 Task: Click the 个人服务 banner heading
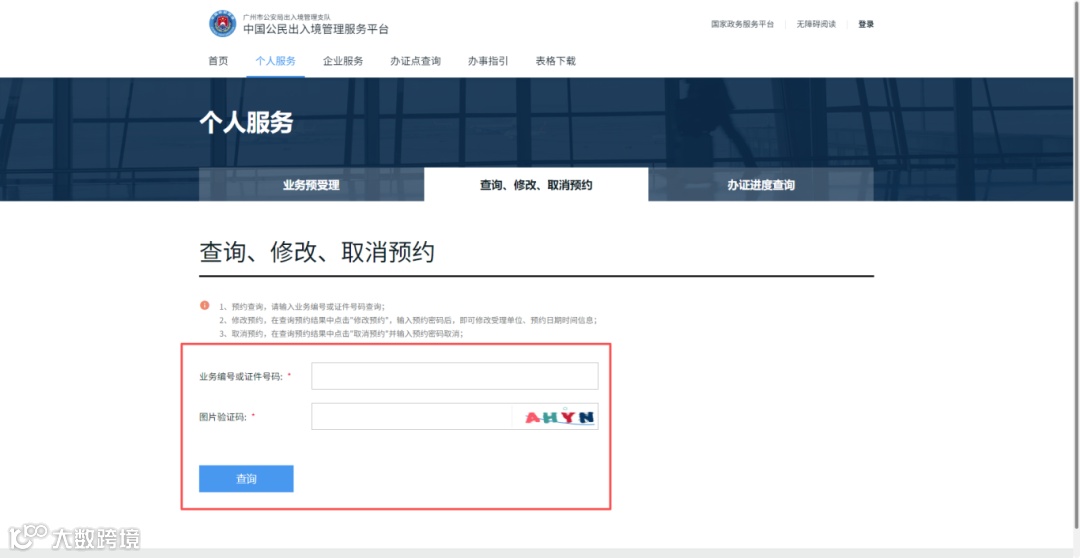pyautogui.click(x=246, y=122)
